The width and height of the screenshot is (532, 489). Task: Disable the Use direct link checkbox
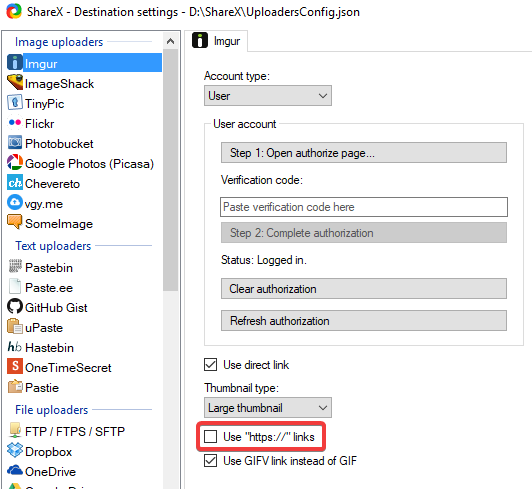pos(210,365)
